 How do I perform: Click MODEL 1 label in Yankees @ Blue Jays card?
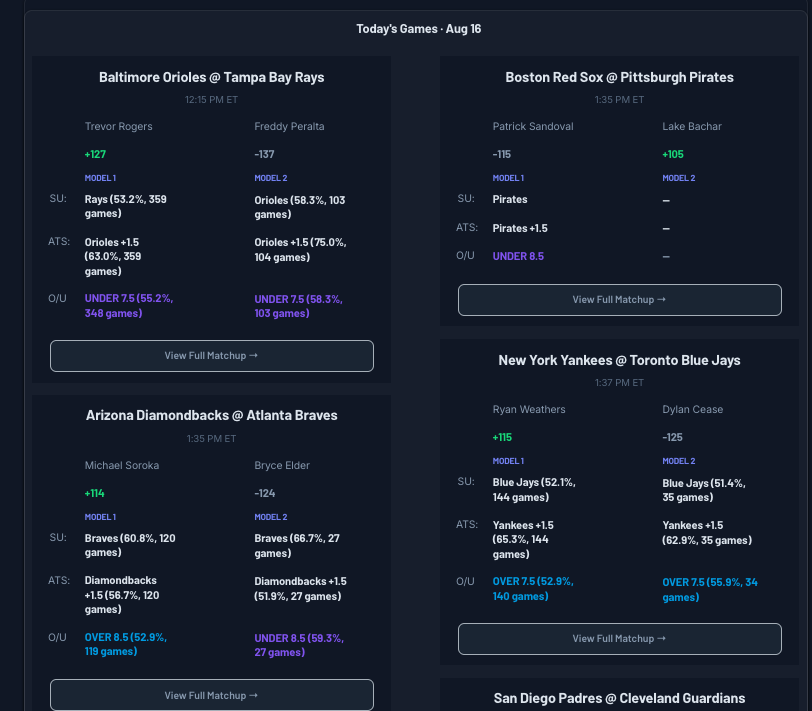509,461
